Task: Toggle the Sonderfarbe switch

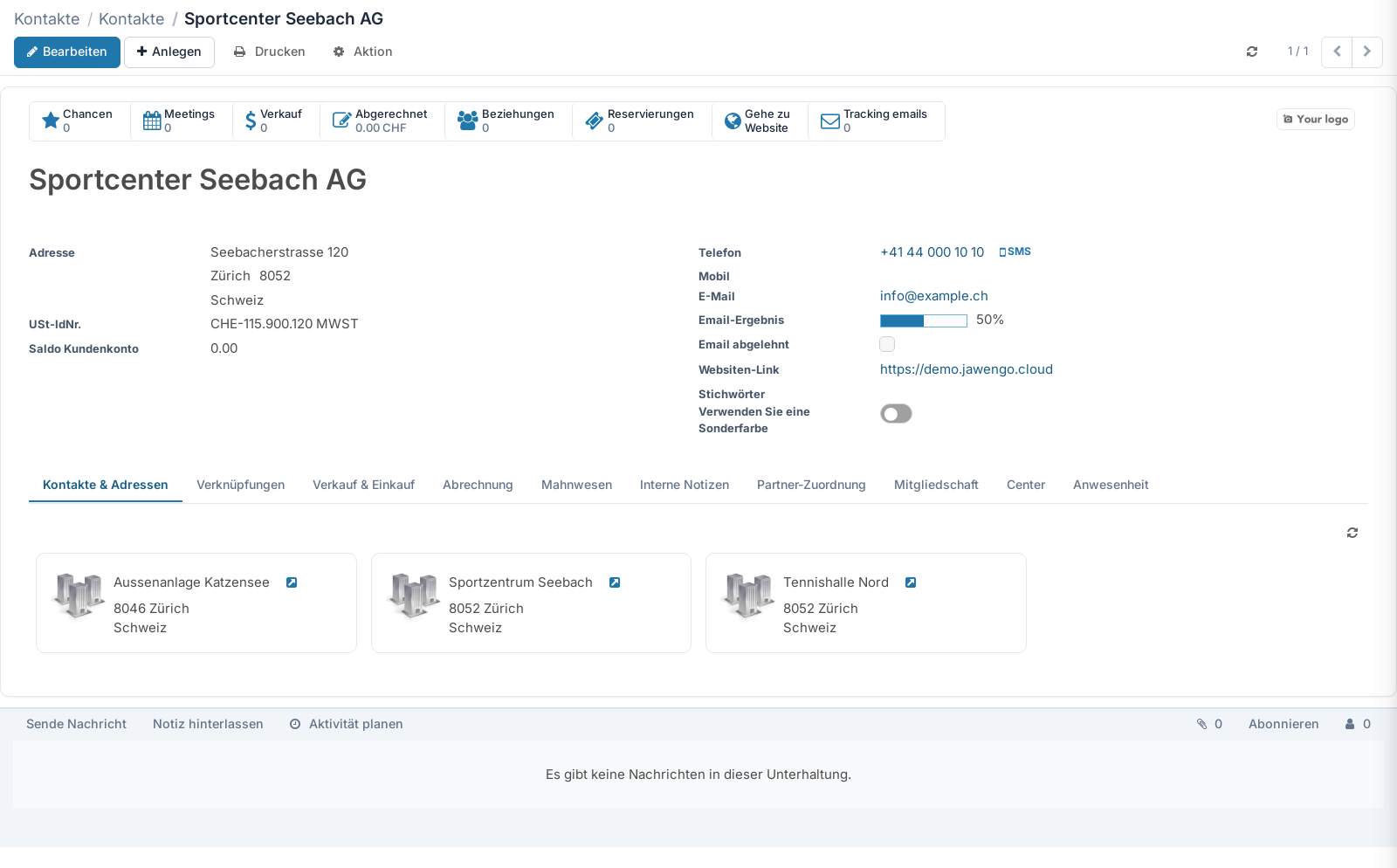Action: point(896,414)
